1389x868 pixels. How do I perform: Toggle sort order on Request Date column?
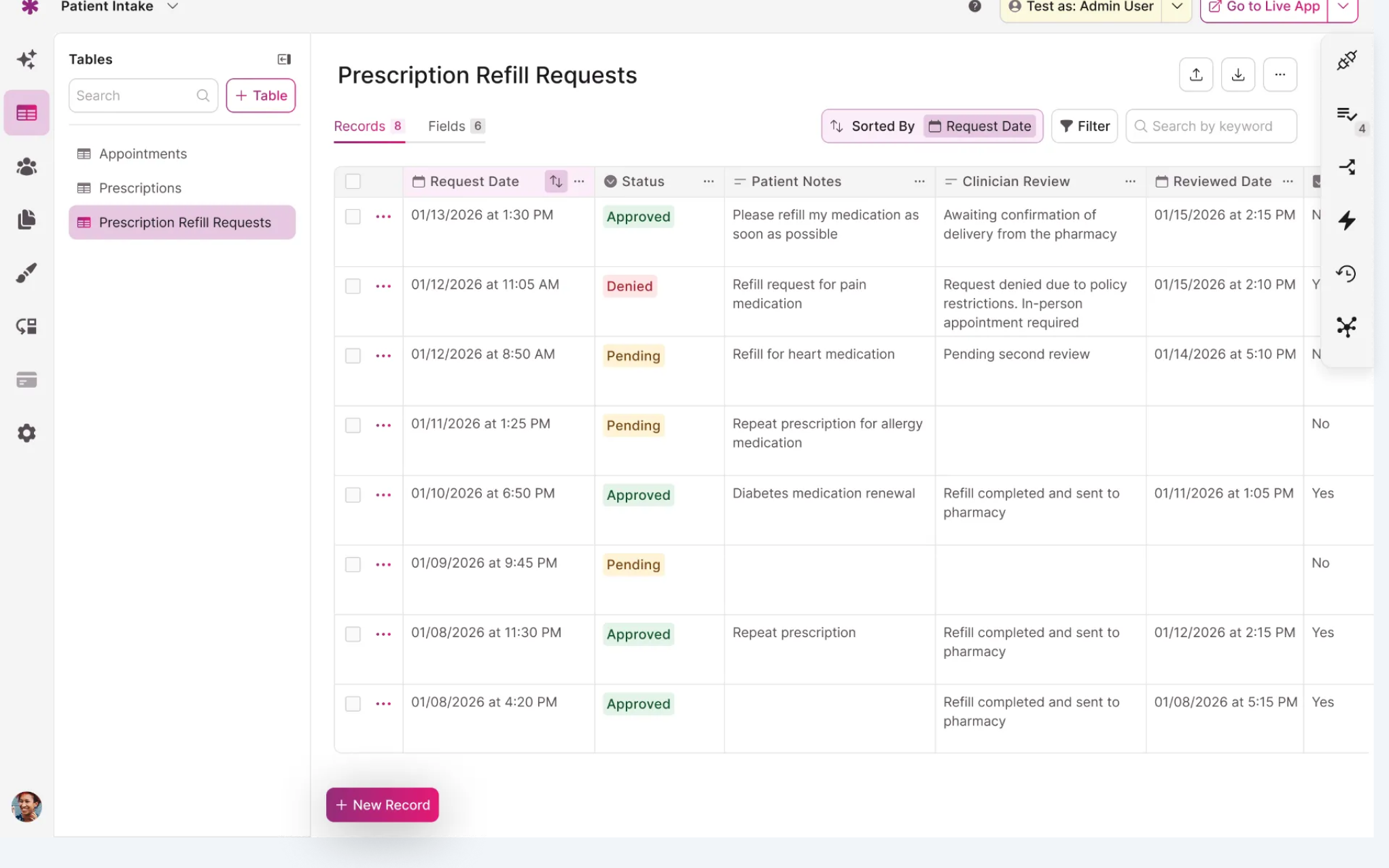556,181
